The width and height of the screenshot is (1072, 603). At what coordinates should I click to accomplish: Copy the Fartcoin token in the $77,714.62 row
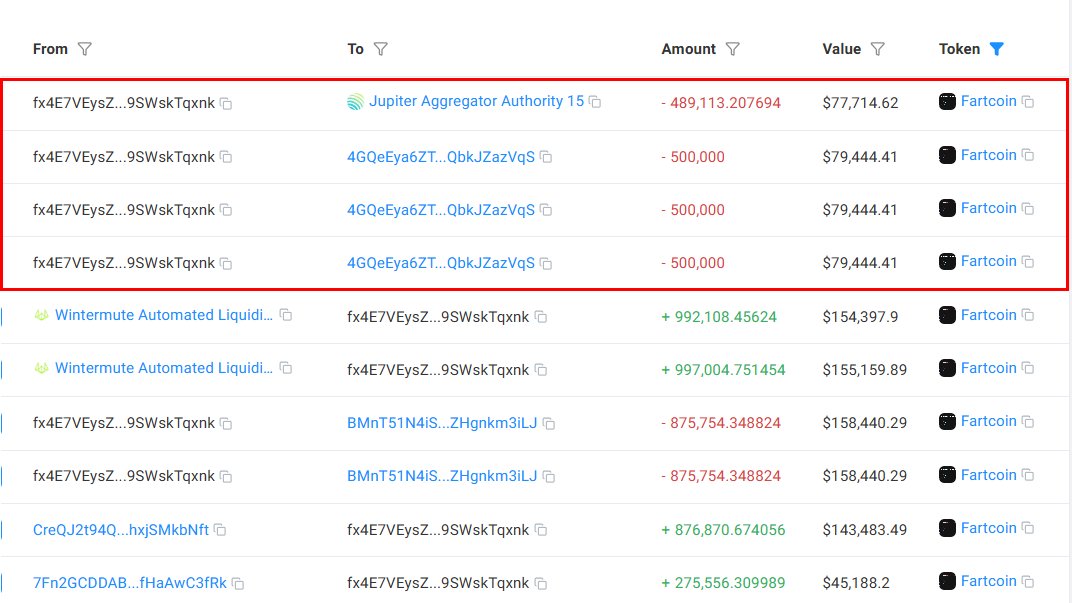click(x=1028, y=102)
